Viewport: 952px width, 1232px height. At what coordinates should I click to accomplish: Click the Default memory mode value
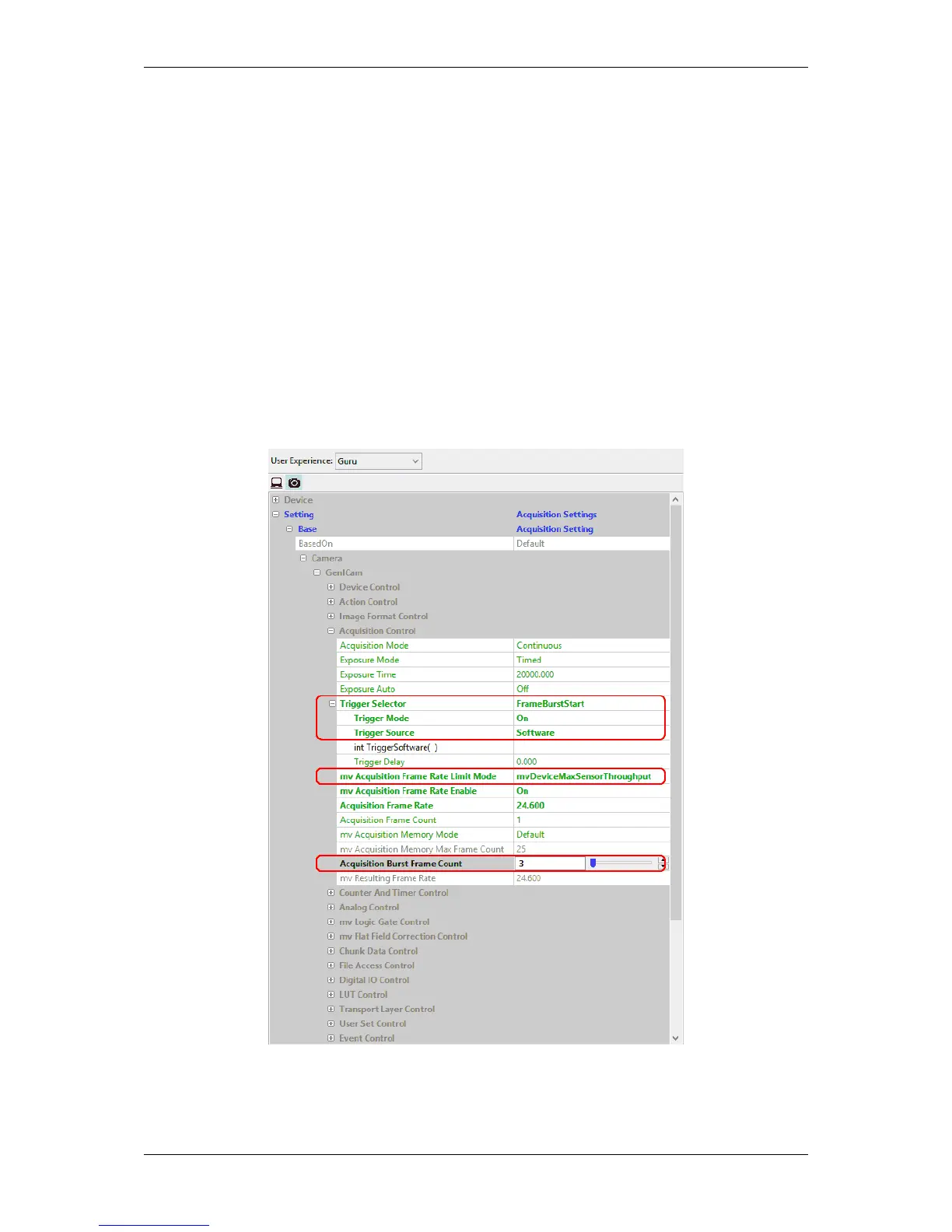pos(530,835)
